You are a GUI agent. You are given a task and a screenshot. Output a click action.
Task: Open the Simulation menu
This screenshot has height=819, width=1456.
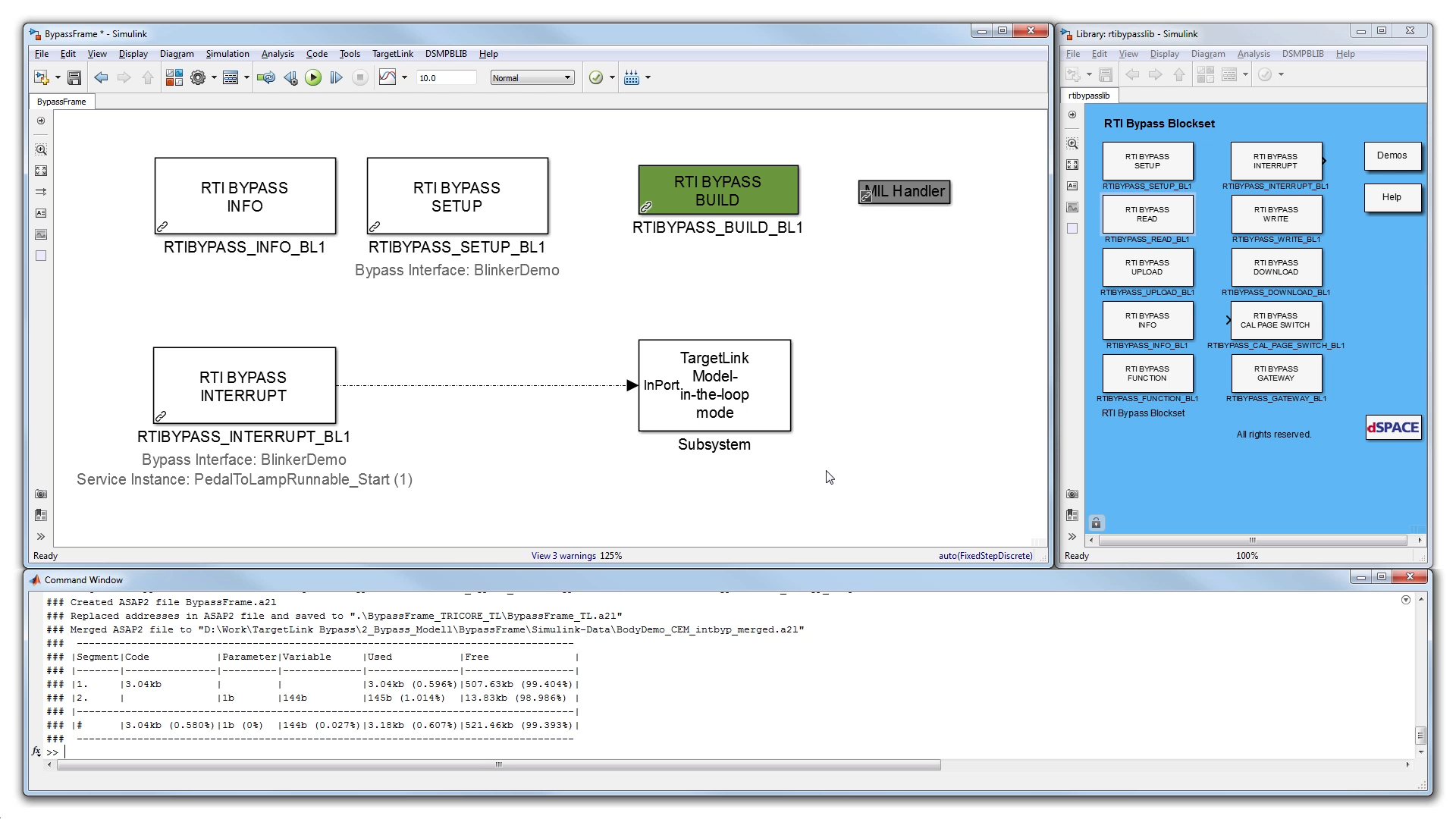coord(226,54)
